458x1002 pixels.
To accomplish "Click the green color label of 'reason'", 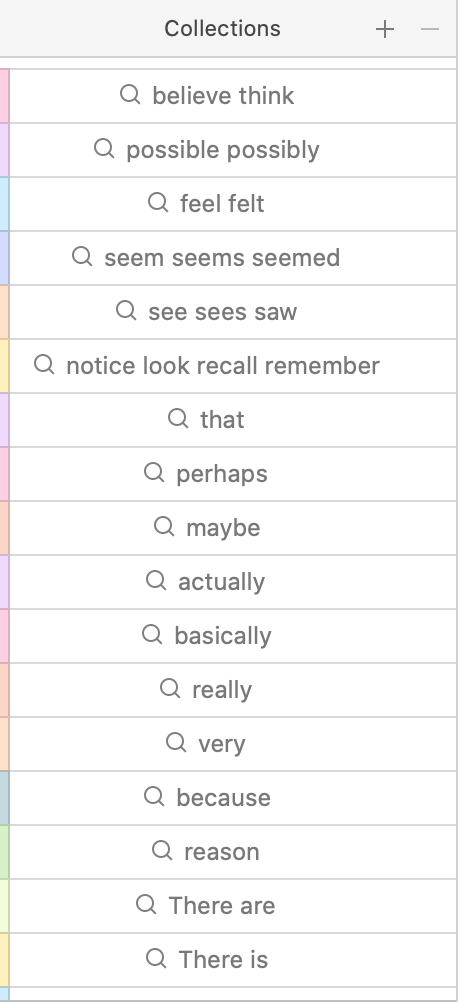I will coord(4,852).
